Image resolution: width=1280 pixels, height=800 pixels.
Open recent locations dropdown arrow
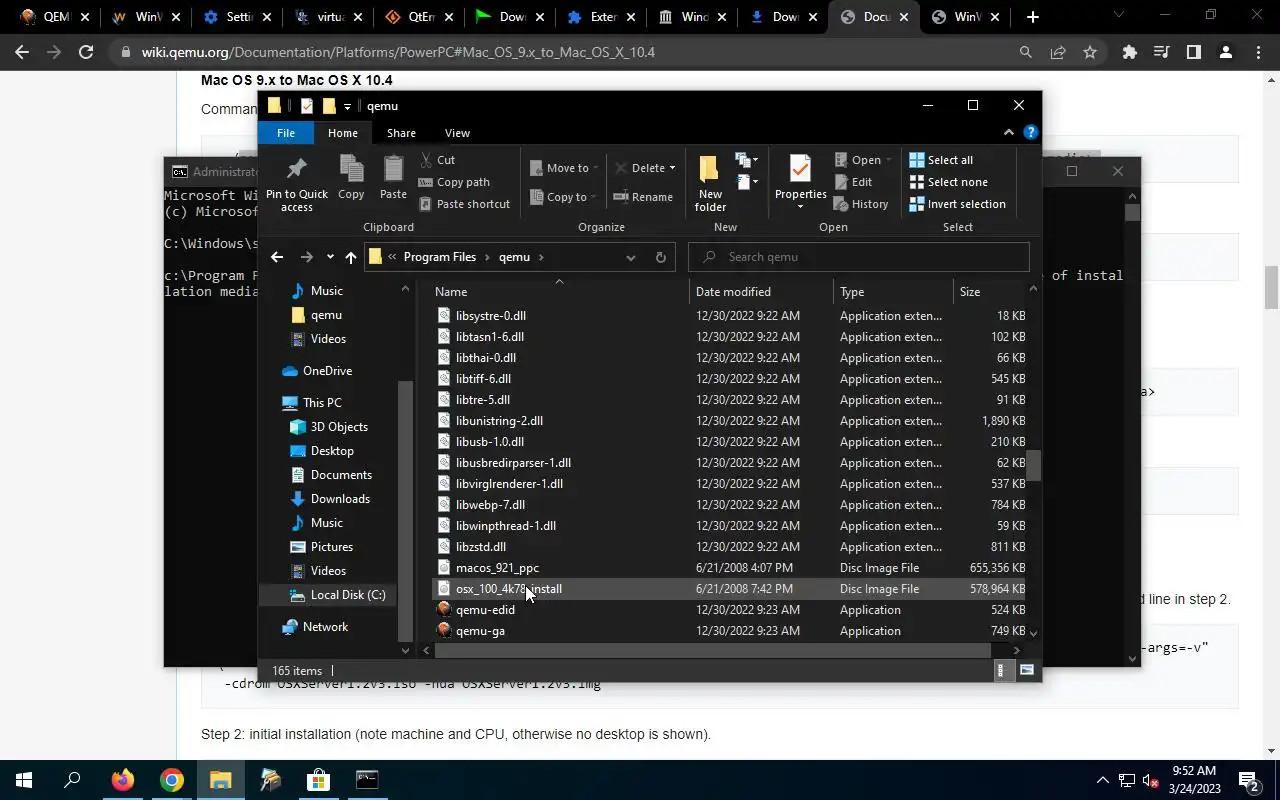coord(330,257)
